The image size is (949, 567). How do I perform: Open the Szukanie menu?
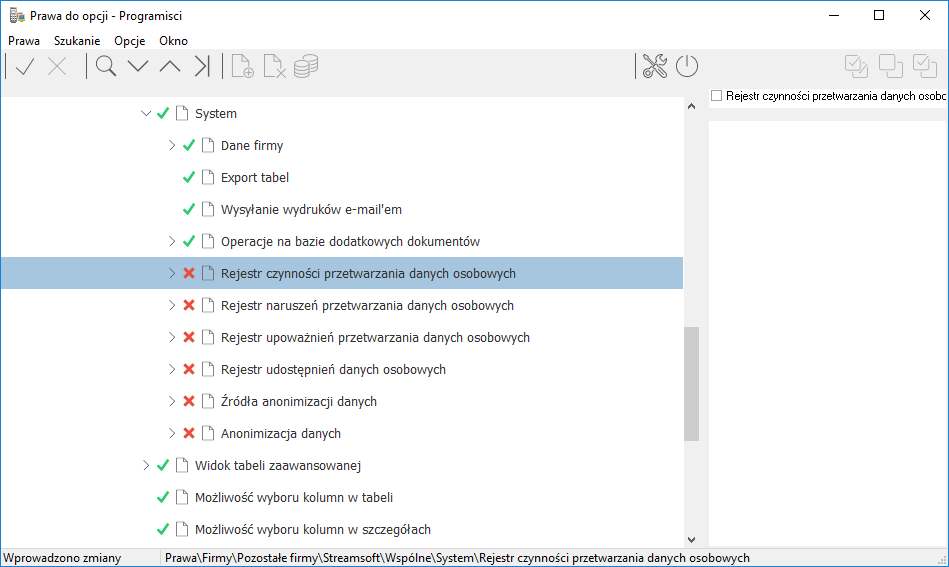point(77,41)
